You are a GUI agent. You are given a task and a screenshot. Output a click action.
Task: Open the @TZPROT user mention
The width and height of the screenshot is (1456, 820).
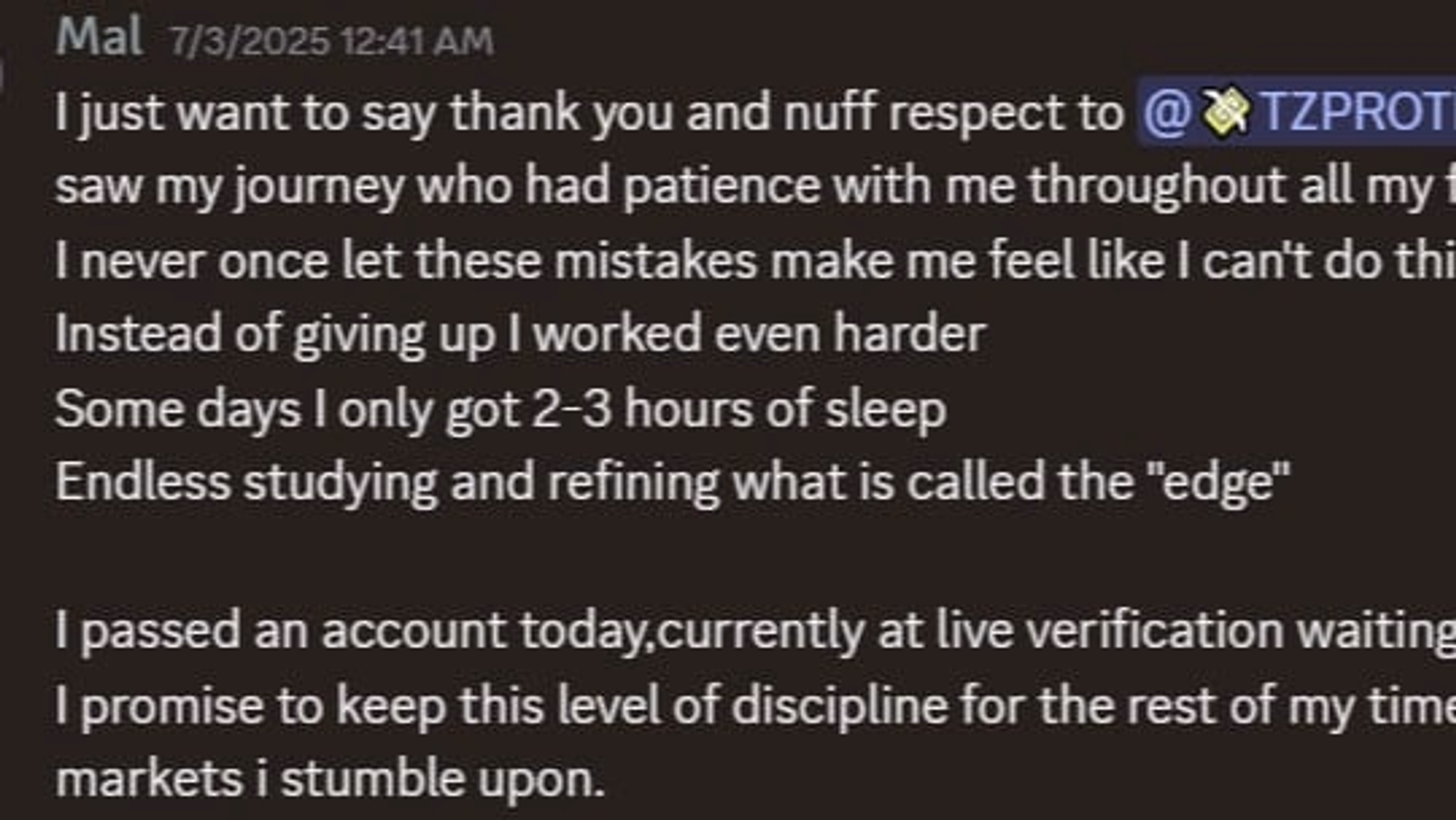coord(1296,112)
